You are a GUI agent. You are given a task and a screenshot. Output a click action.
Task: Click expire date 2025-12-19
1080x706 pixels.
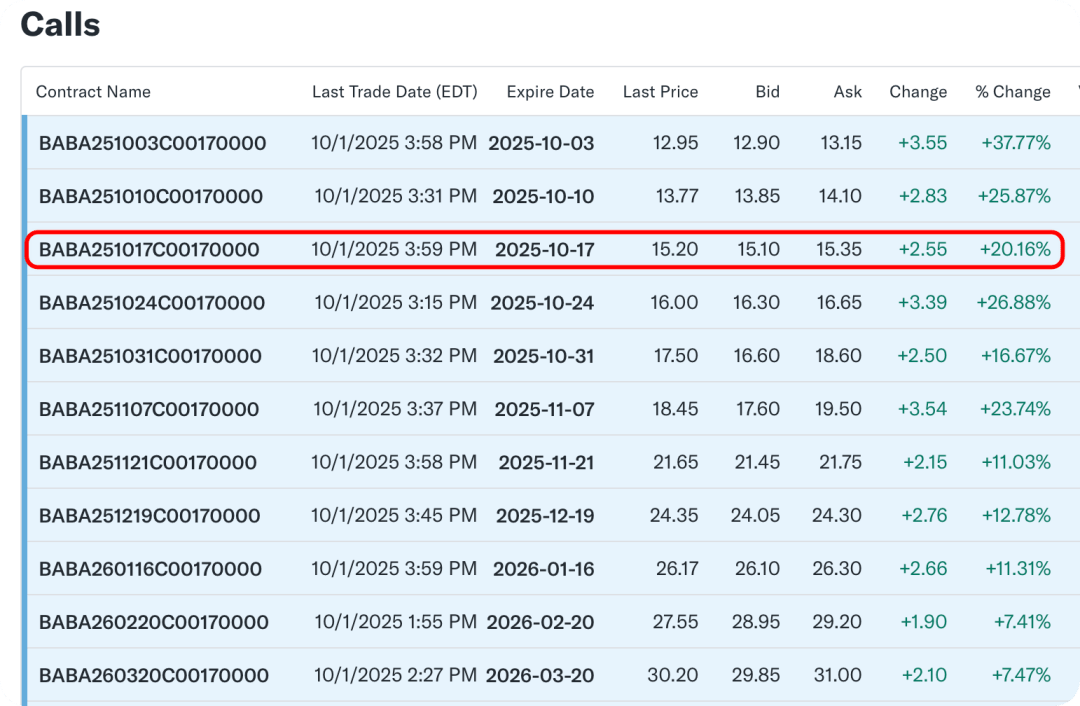click(545, 515)
